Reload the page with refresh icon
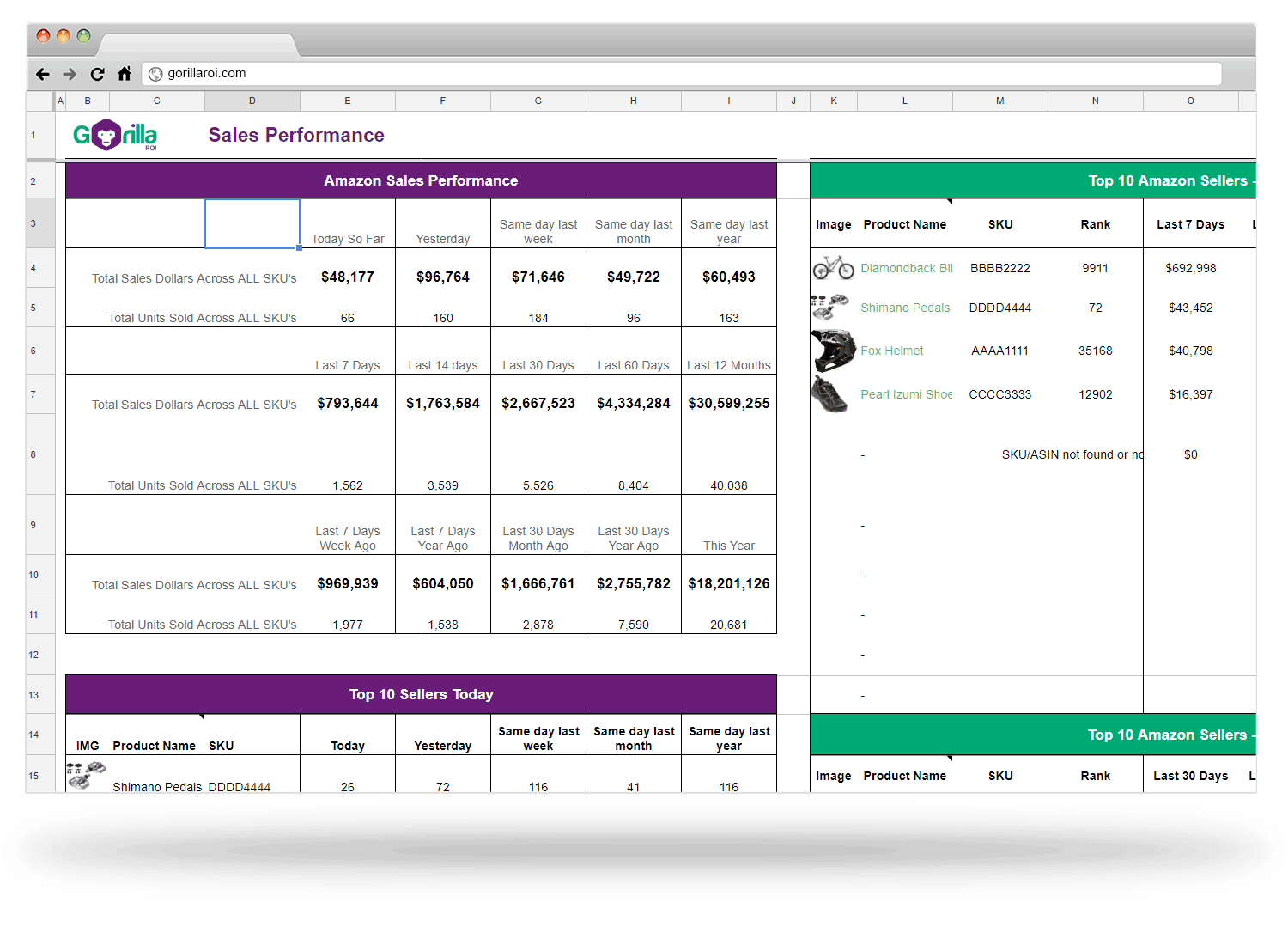This screenshot has width=1288, height=939. tap(97, 74)
